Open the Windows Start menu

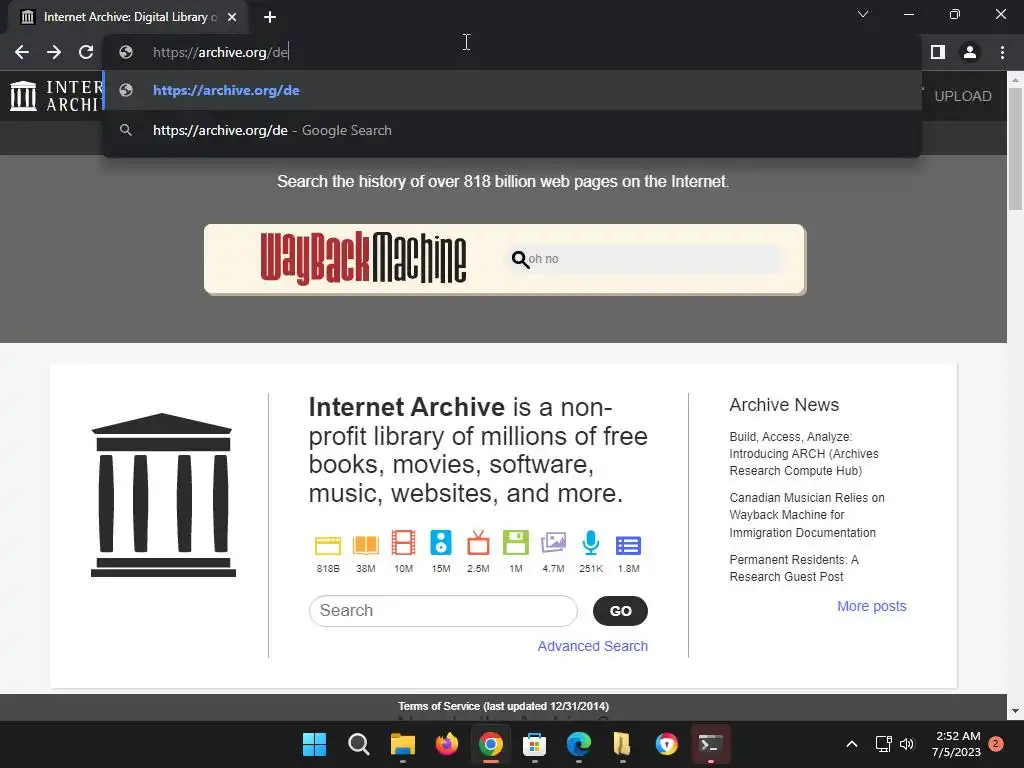click(314, 744)
